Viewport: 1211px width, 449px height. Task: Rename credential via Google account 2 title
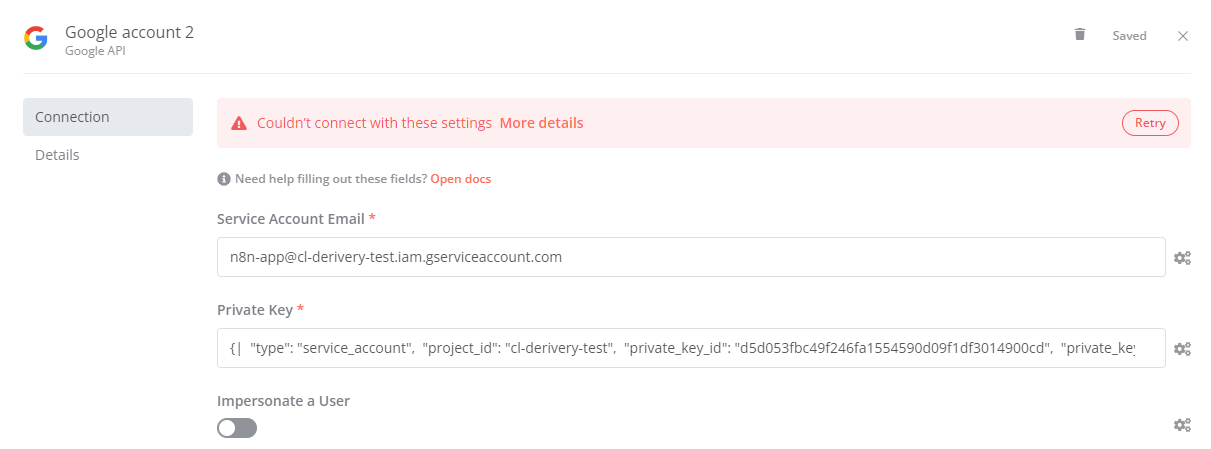coord(129,32)
